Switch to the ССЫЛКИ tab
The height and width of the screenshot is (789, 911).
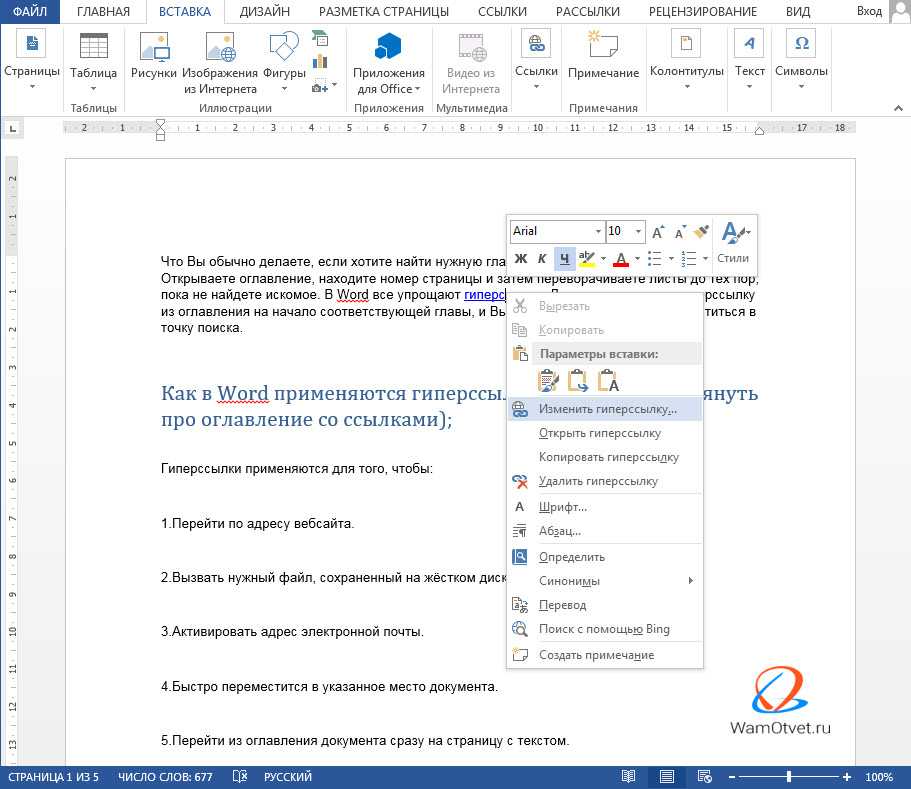pos(503,12)
